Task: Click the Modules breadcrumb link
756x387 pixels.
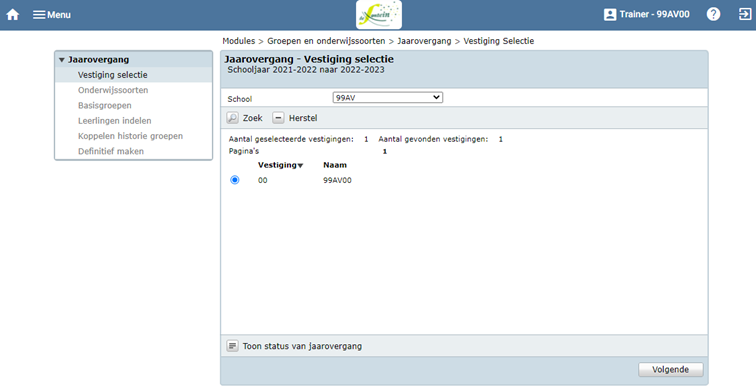Action: [x=239, y=41]
